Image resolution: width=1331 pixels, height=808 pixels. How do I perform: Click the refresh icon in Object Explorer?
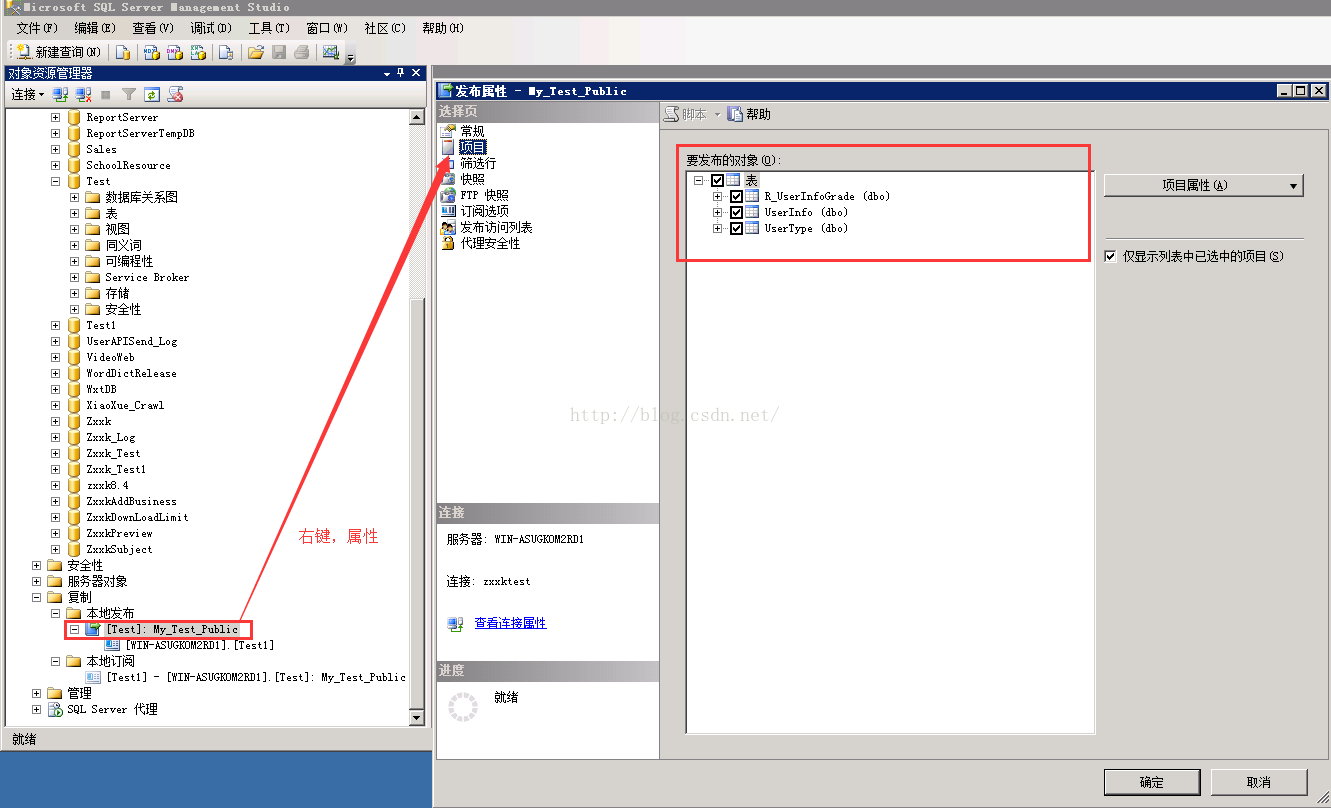point(152,94)
